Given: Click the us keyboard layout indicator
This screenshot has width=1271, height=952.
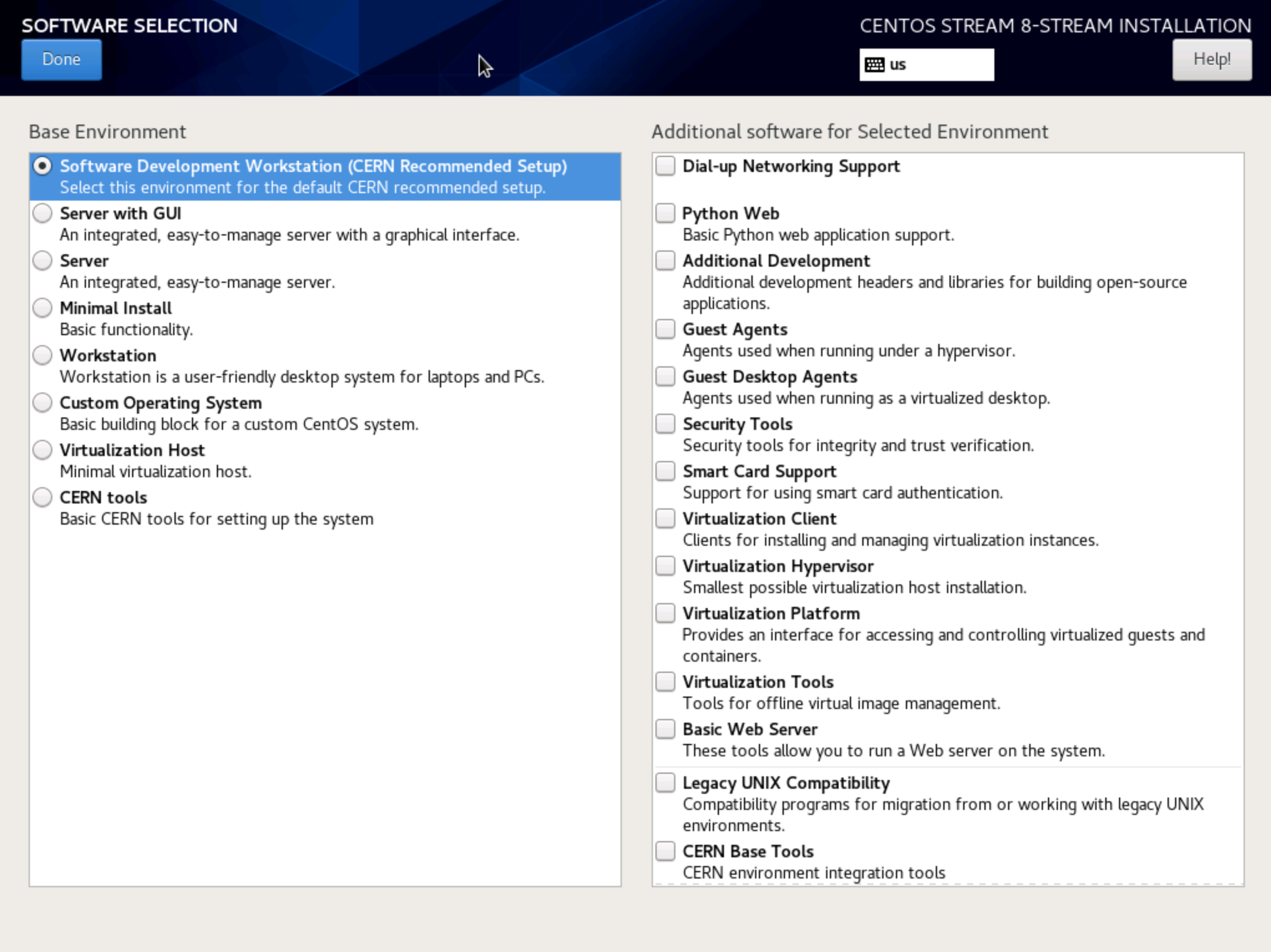Looking at the screenshot, I should tap(926, 65).
